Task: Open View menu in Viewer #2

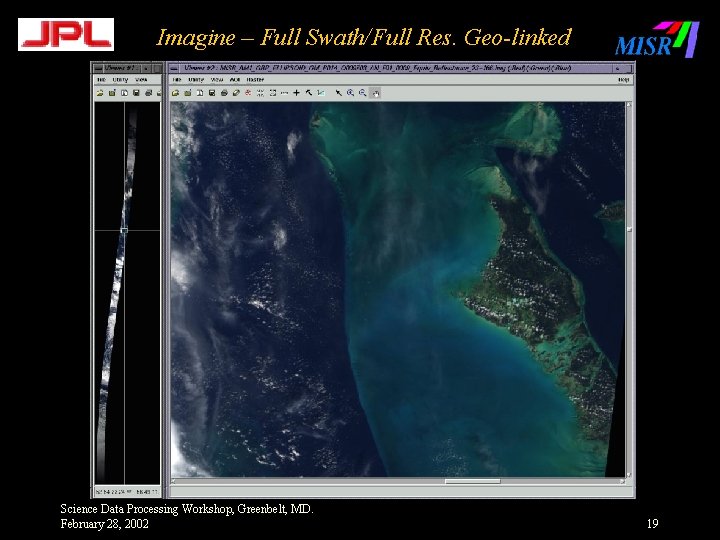Action: tap(217, 80)
